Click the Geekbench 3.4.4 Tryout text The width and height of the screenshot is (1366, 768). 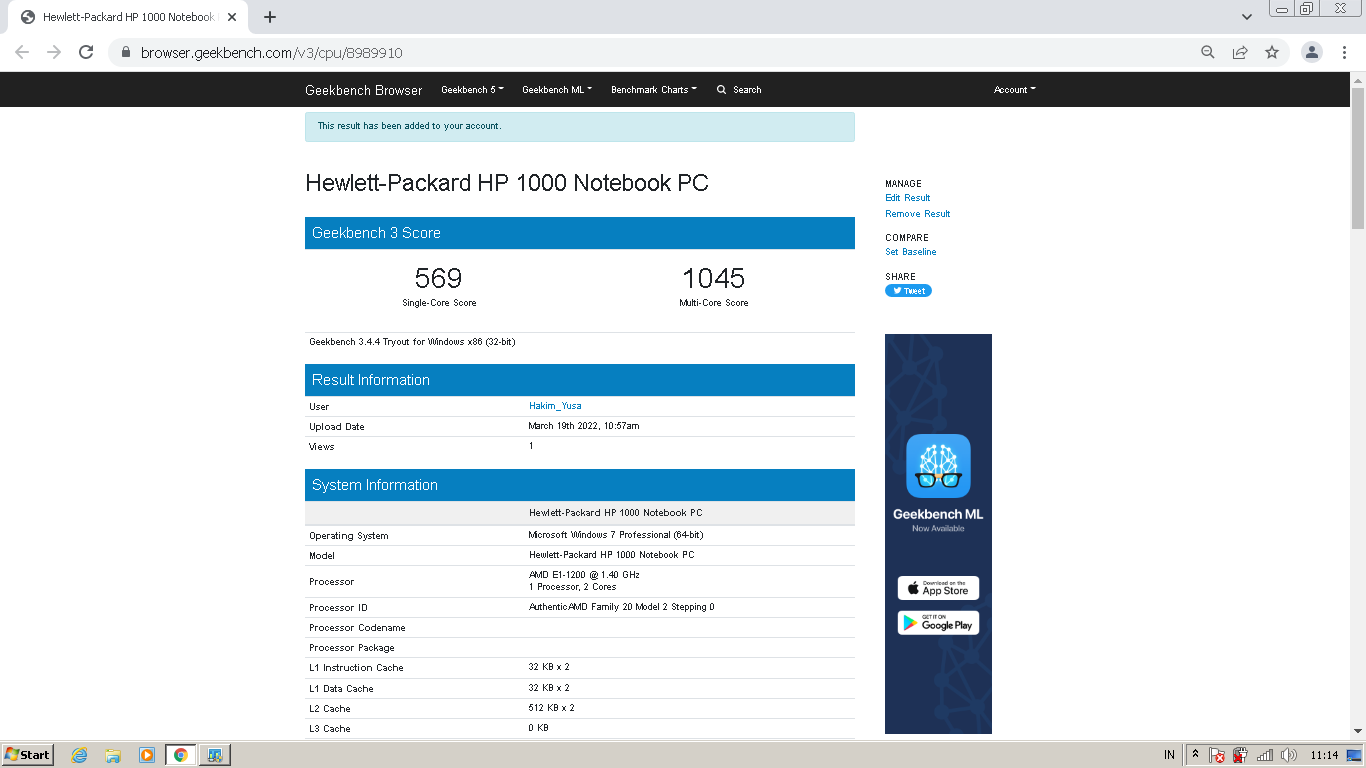coord(412,342)
